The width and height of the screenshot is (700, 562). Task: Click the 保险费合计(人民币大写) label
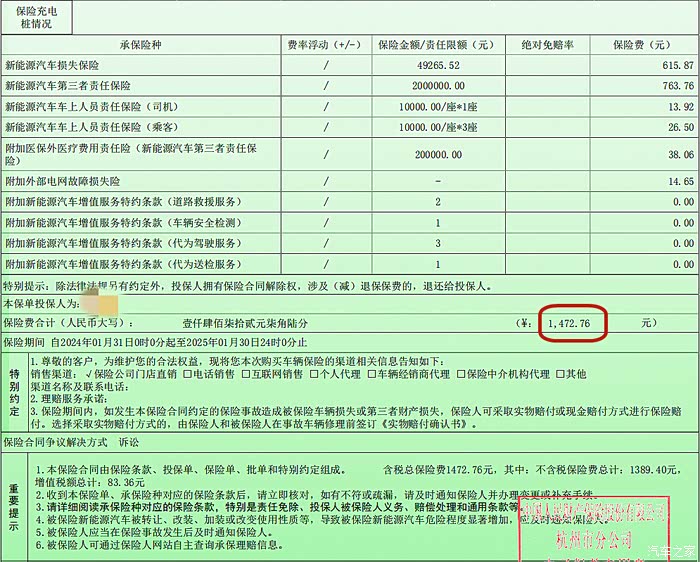(68, 323)
